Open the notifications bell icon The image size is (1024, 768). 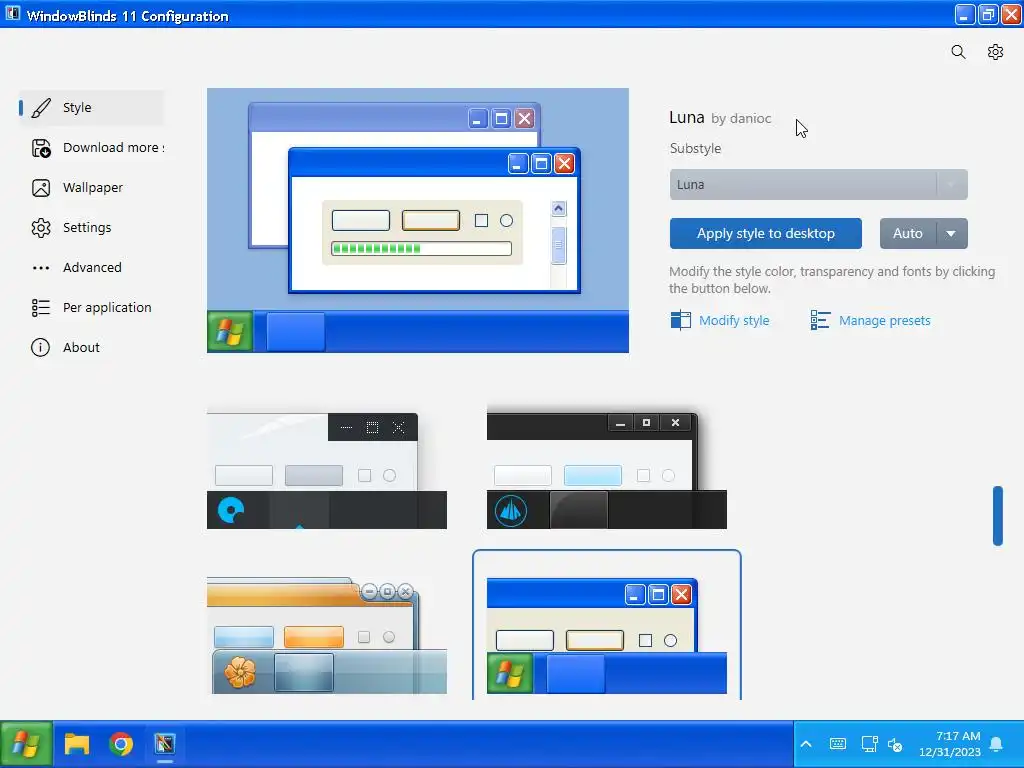pos(997,744)
